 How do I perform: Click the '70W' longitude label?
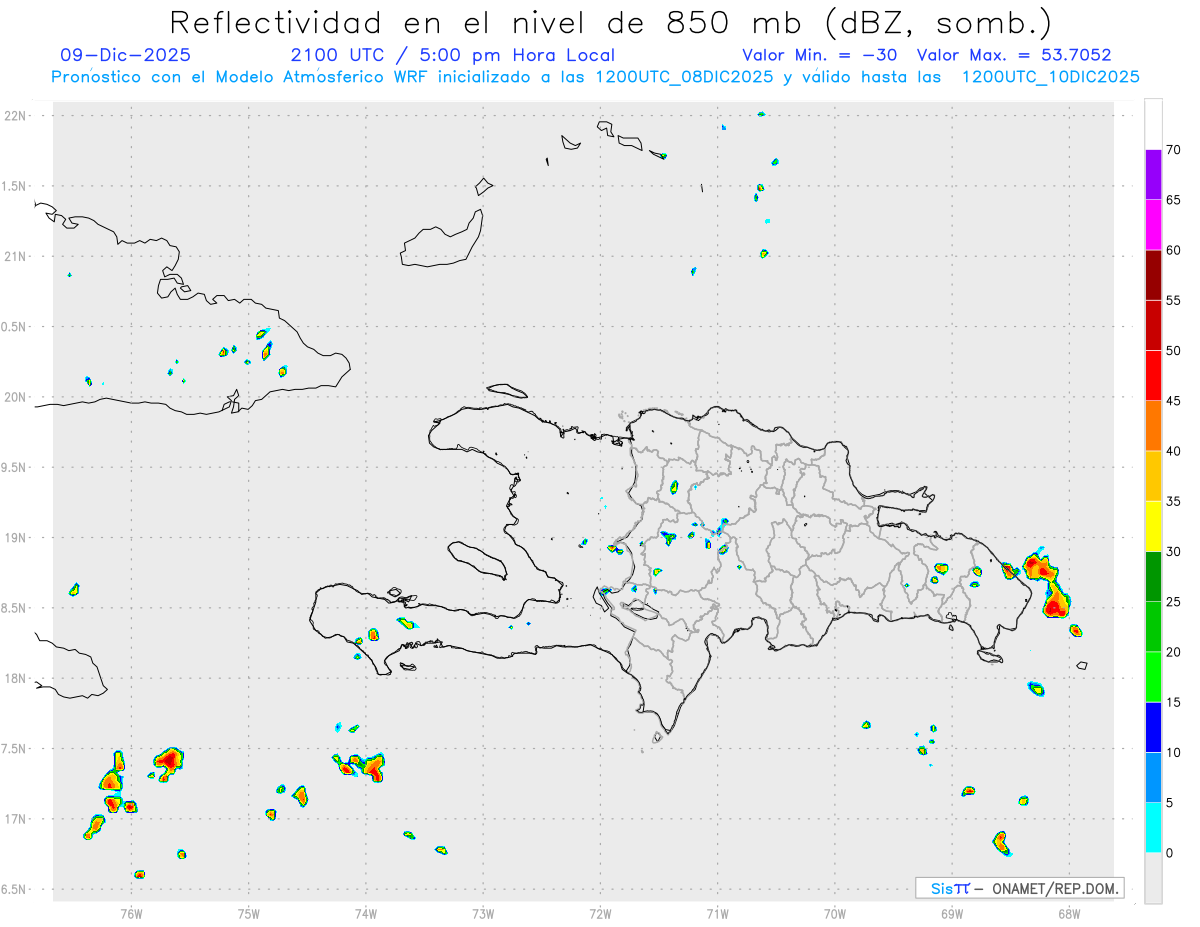coord(835,913)
